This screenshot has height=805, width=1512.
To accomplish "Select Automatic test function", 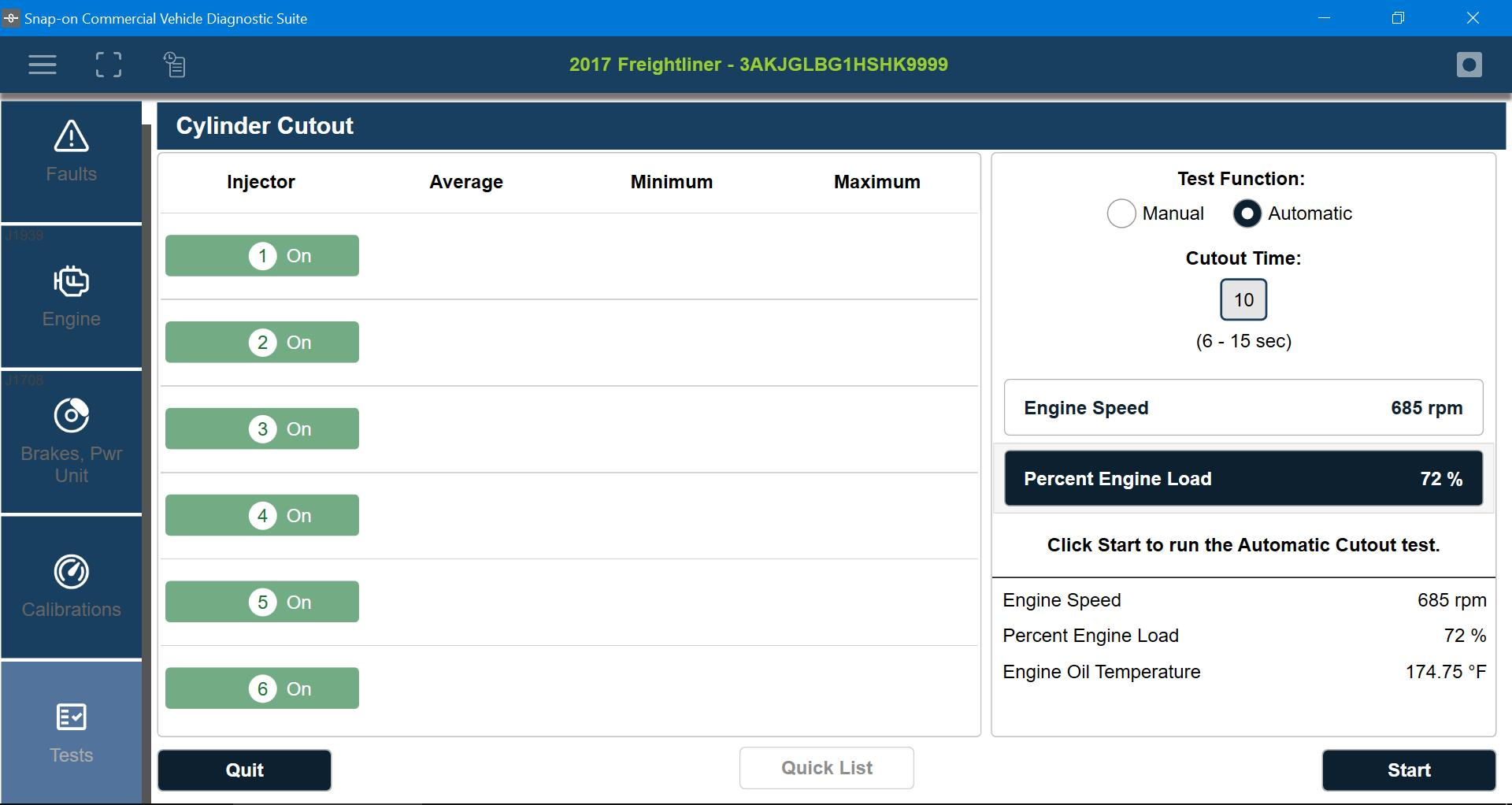I will click(x=1247, y=213).
